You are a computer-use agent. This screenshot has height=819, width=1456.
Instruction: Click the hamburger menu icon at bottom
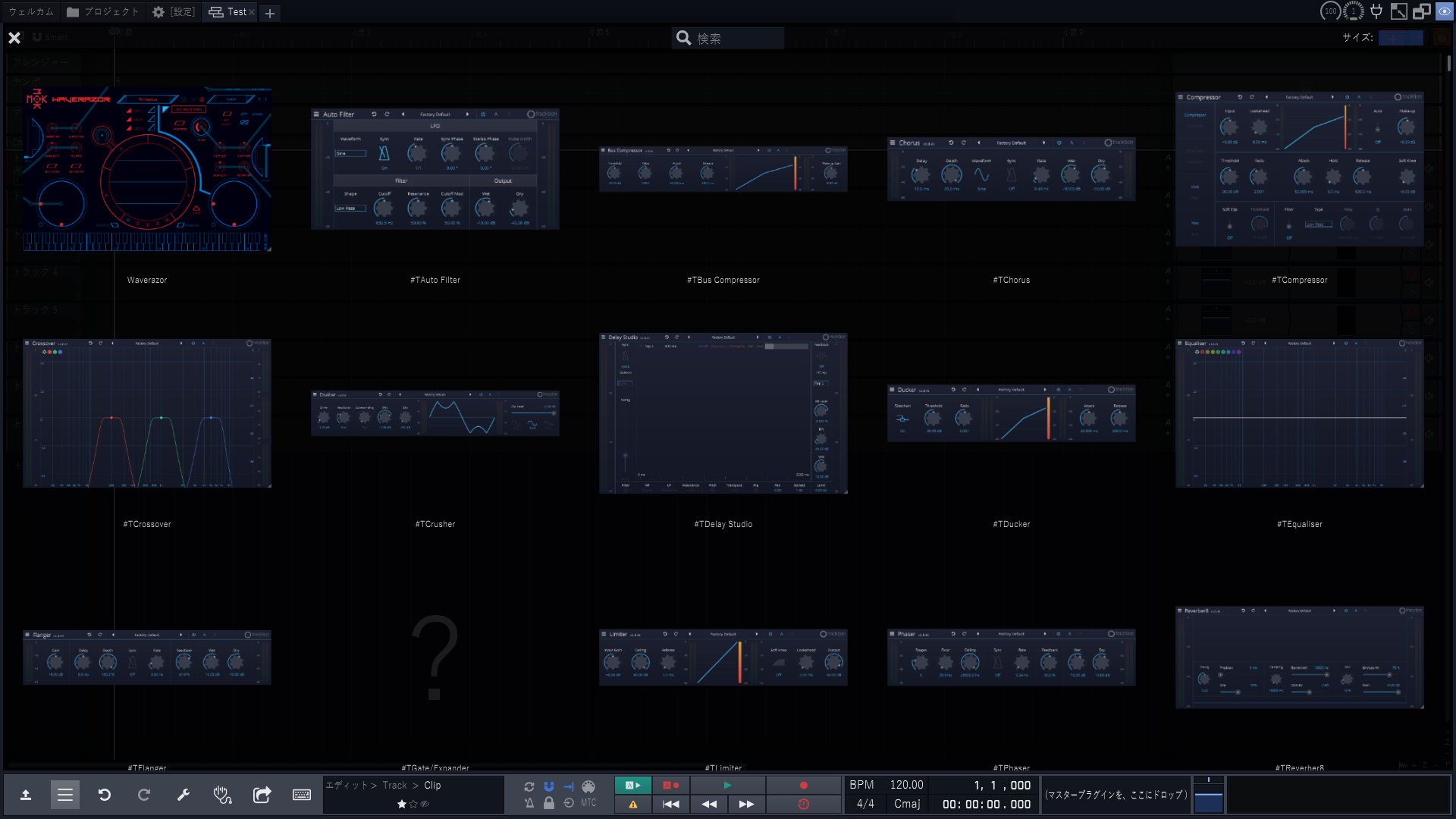65,795
